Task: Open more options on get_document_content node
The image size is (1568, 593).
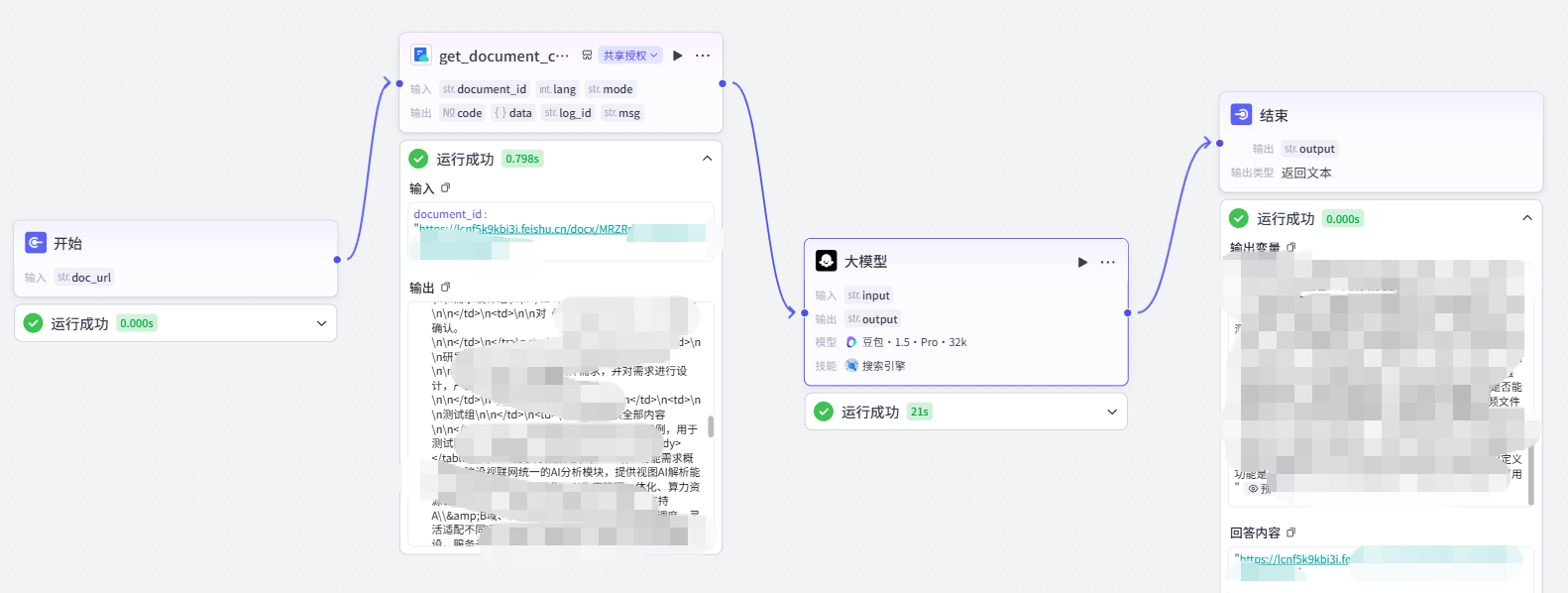Action: 703,56
